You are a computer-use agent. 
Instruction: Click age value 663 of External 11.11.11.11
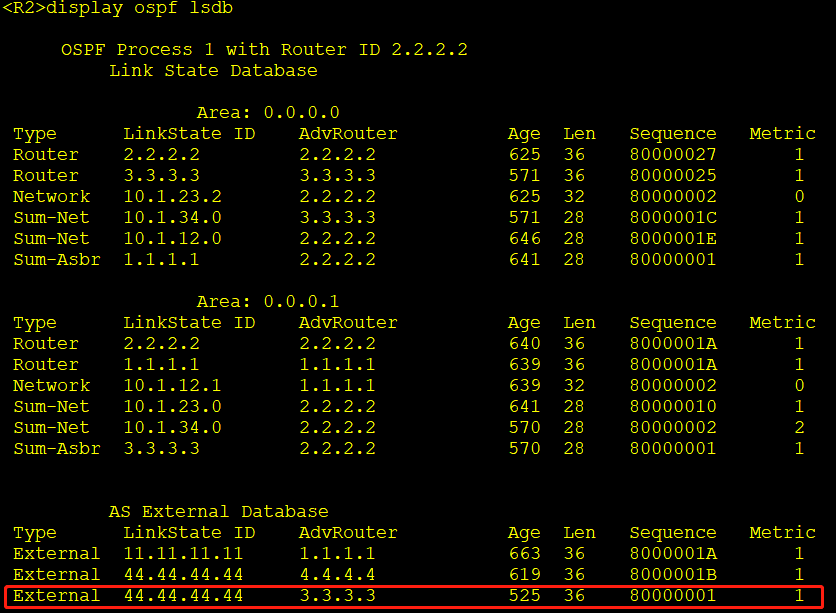(x=525, y=554)
